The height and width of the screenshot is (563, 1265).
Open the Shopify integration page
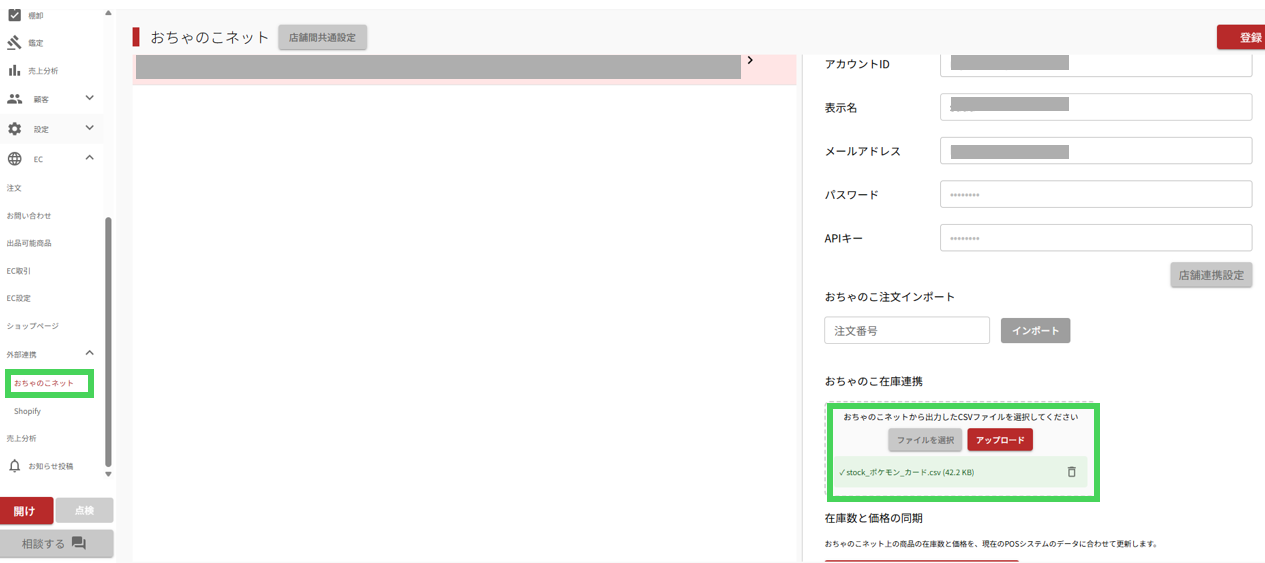[27, 411]
